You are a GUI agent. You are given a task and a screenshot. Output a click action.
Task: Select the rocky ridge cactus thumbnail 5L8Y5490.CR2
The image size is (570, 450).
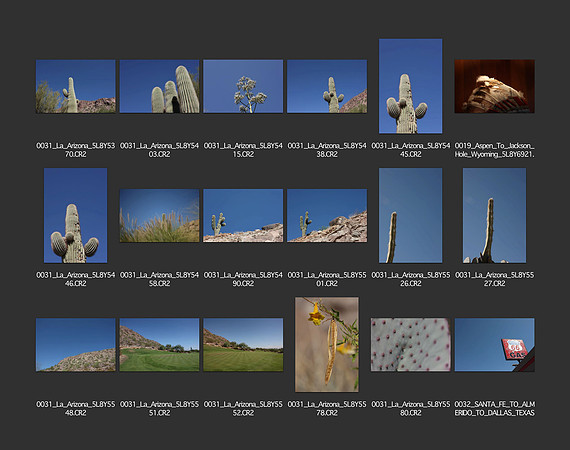click(243, 216)
